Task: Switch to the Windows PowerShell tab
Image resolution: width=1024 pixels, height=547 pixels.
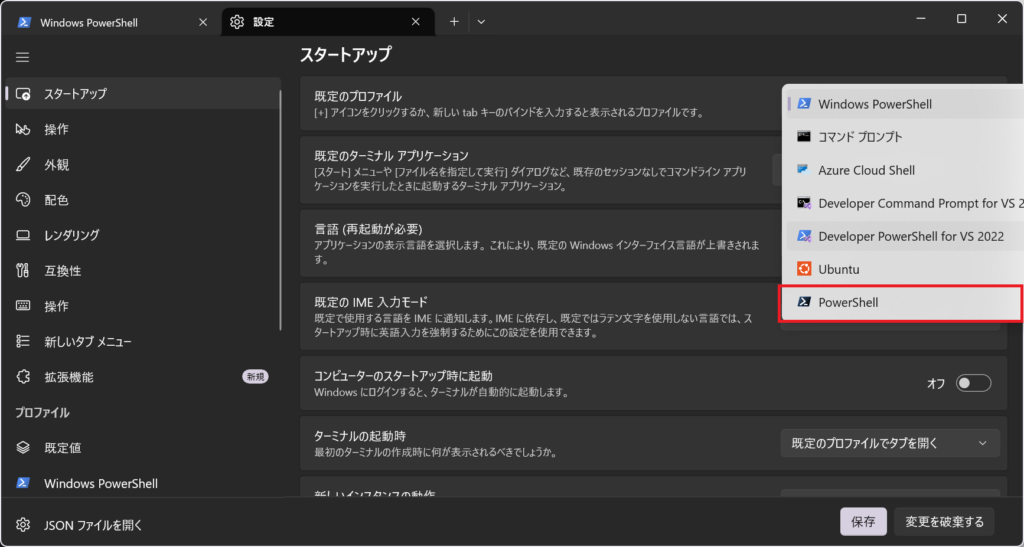Action: 112,22
